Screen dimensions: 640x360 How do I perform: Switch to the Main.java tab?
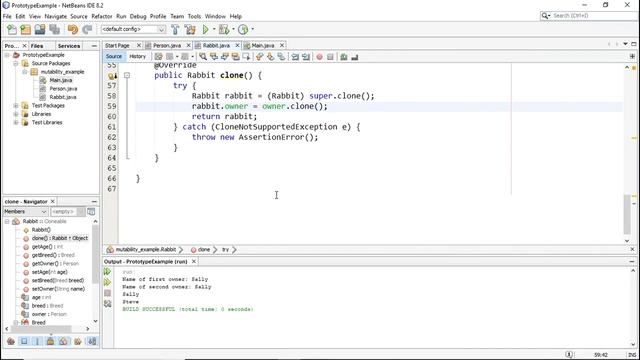coord(263,45)
